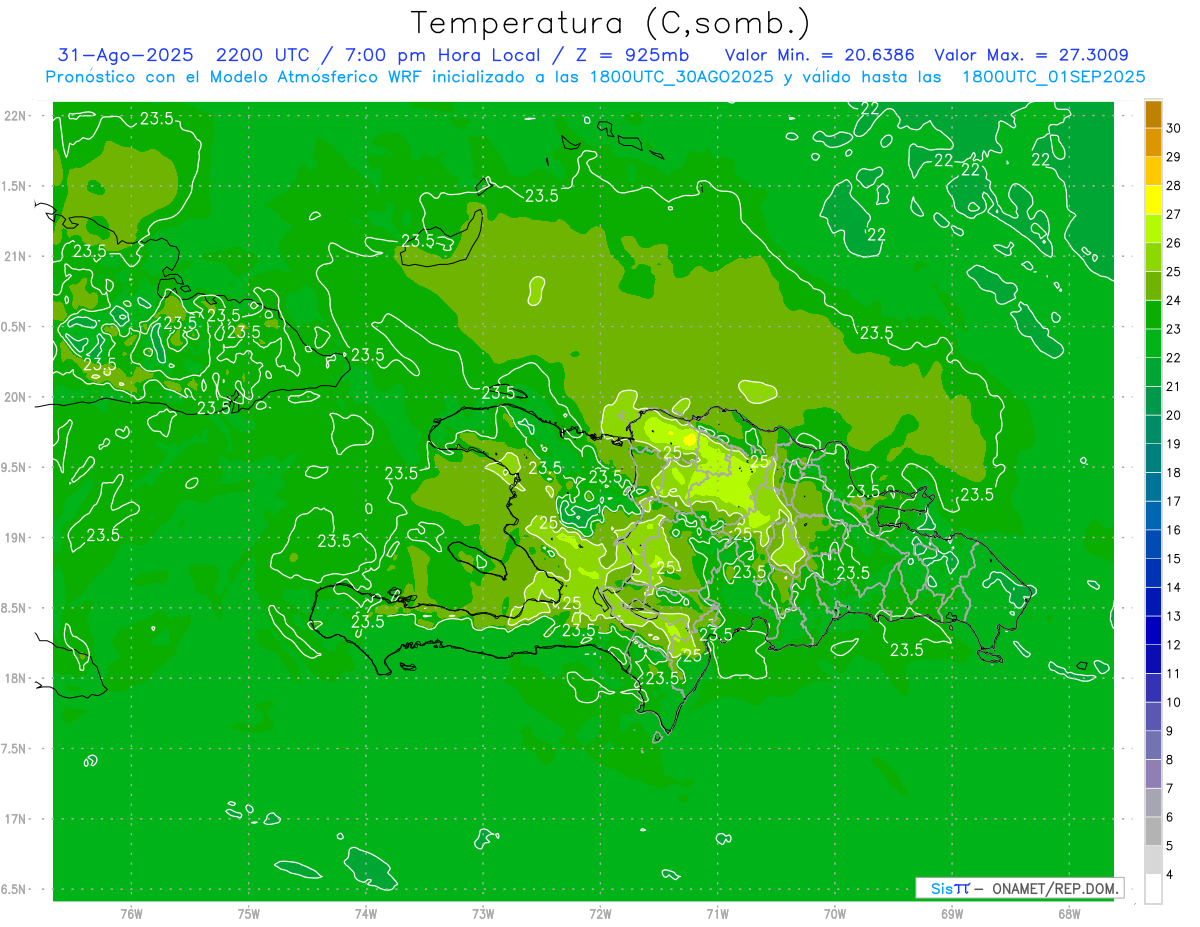This screenshot has width=1200, height=927.
Task: Click the "19N" latitude axis label
Action: click(x=16, y=537)
